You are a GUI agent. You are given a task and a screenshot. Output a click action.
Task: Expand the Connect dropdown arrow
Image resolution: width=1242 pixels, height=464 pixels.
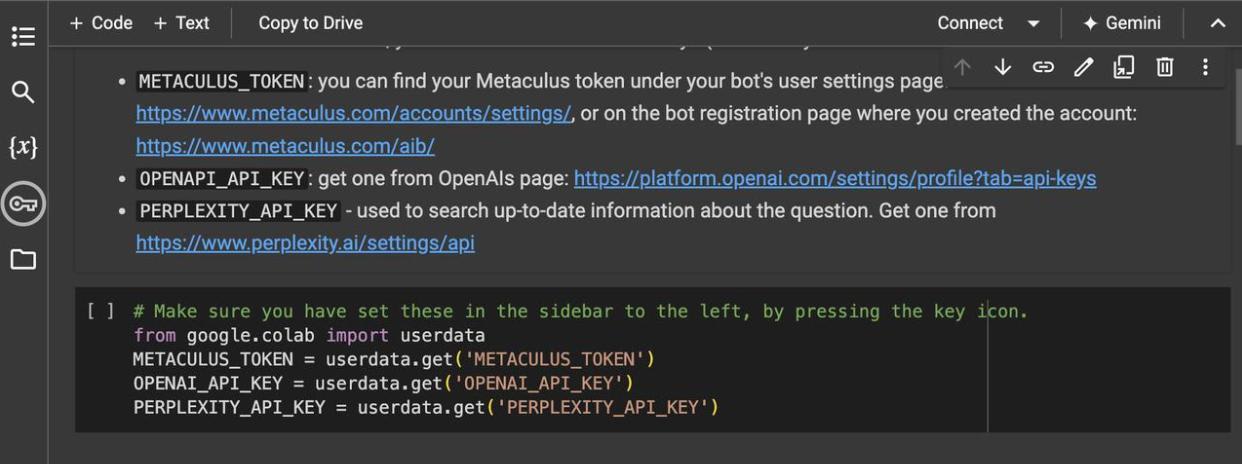tap(1033, 23)
